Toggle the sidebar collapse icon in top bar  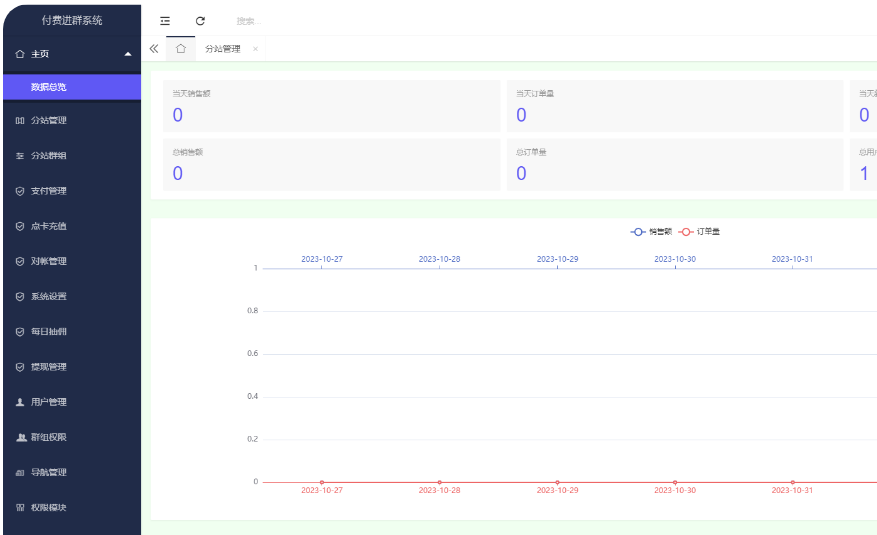165,20
